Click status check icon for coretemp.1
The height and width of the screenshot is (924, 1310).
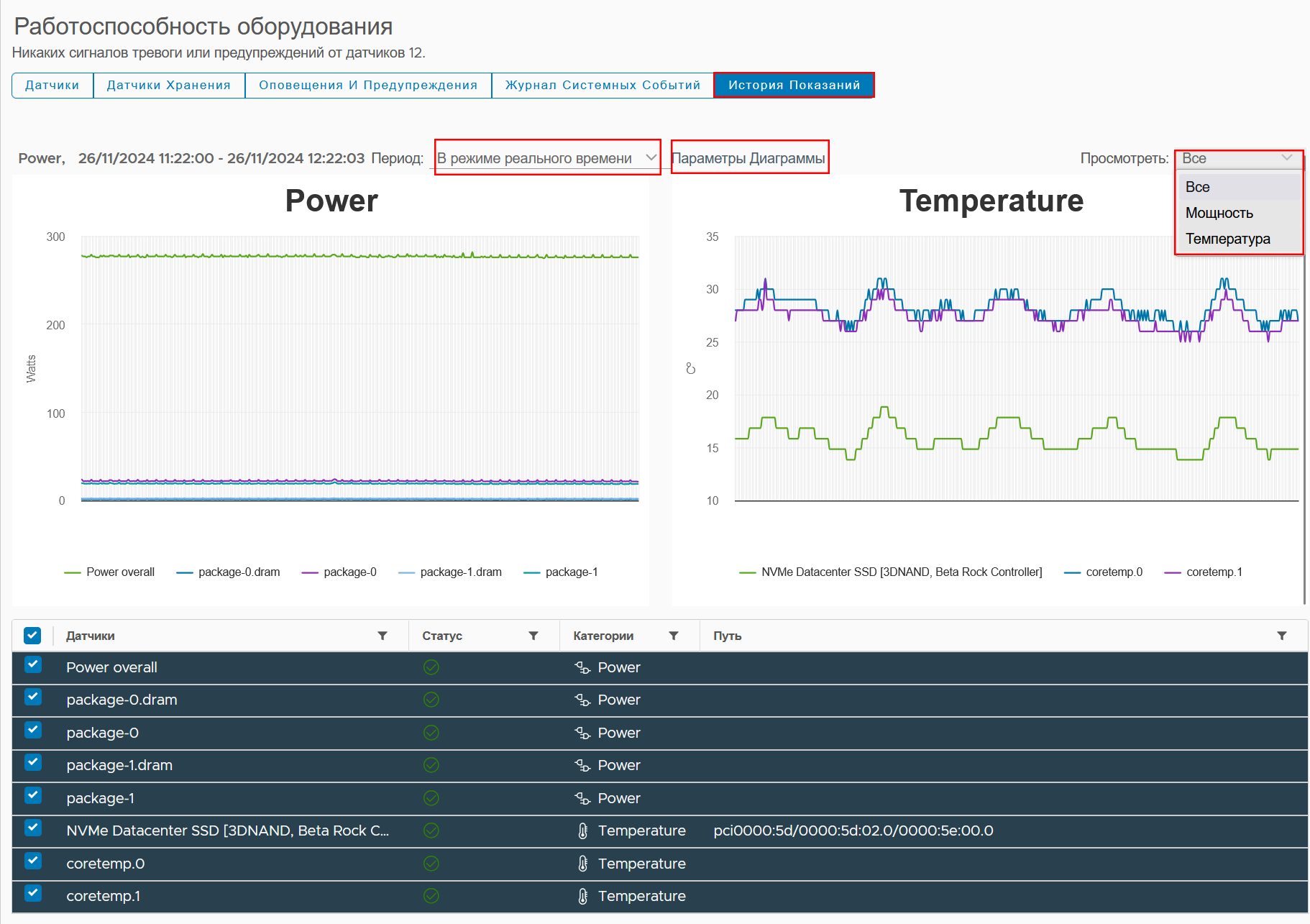click(x=431, y=896)
